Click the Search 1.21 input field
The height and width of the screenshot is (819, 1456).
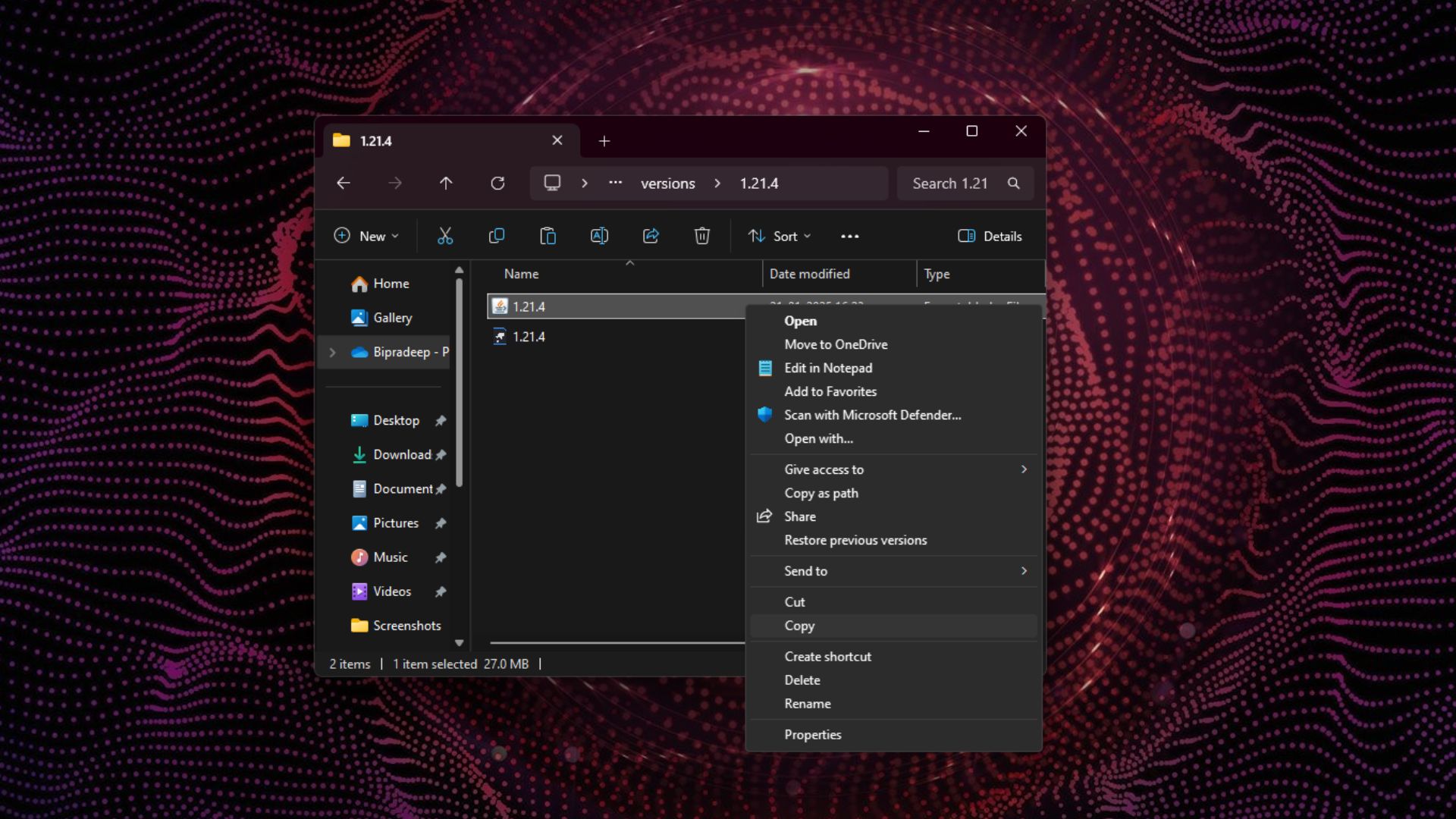tap(952, 184)
